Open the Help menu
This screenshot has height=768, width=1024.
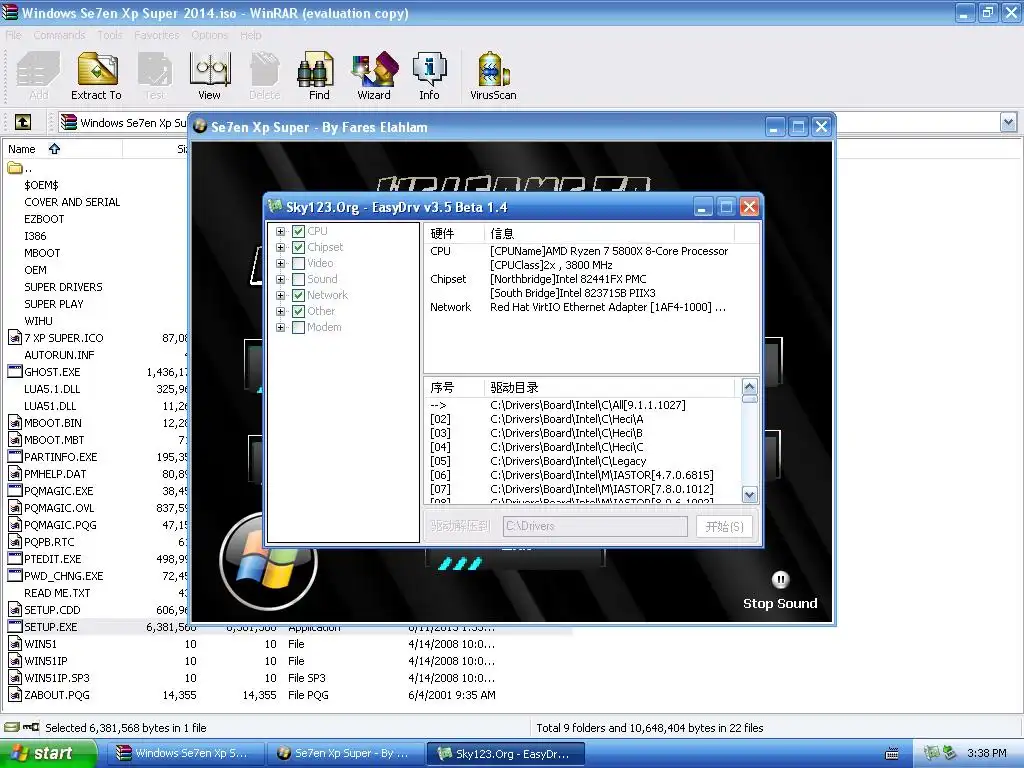[251, 35]
